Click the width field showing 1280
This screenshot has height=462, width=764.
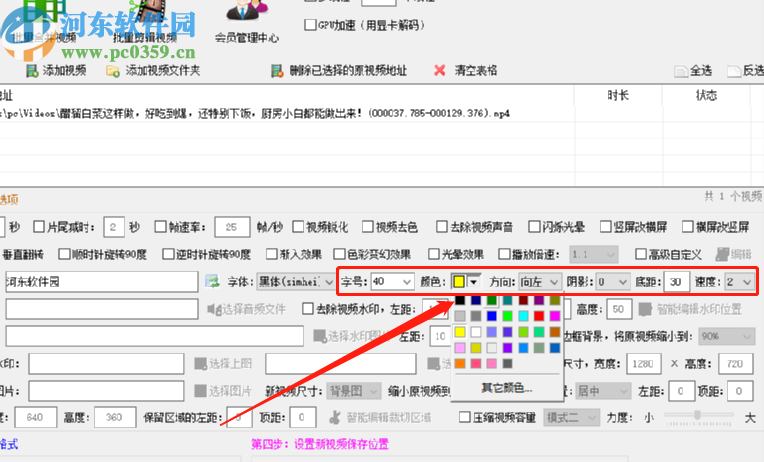tap(644, 364)
